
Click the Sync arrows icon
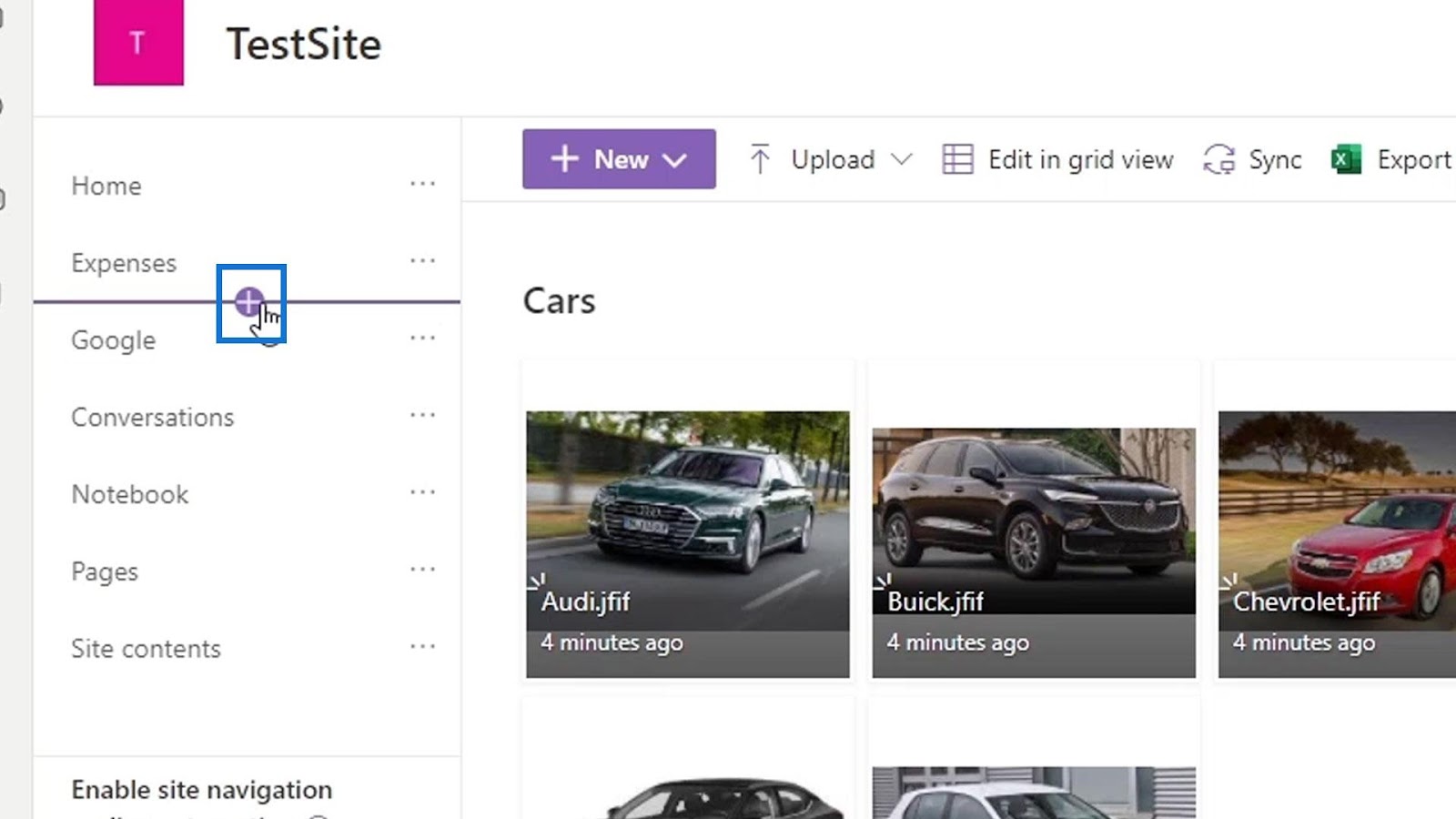pyautogui.click(x=1219, y=159)
